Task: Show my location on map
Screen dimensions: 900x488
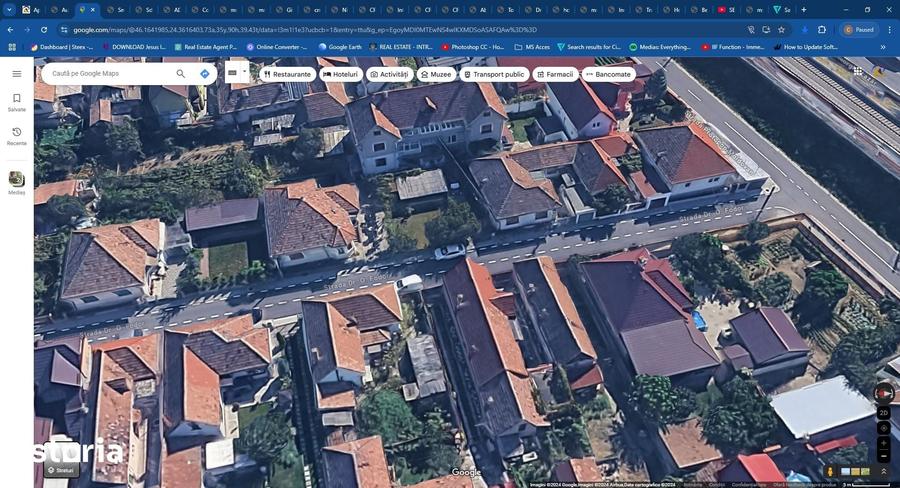Action: (884, 428)
